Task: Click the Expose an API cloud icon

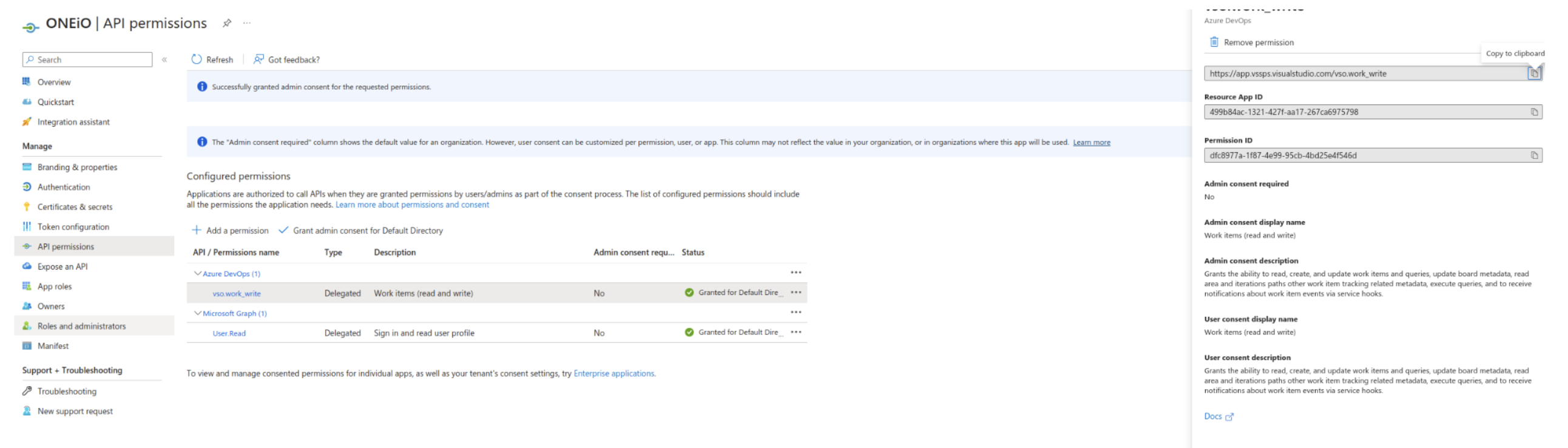Action: pyautogui.click(x=27, y=266)
